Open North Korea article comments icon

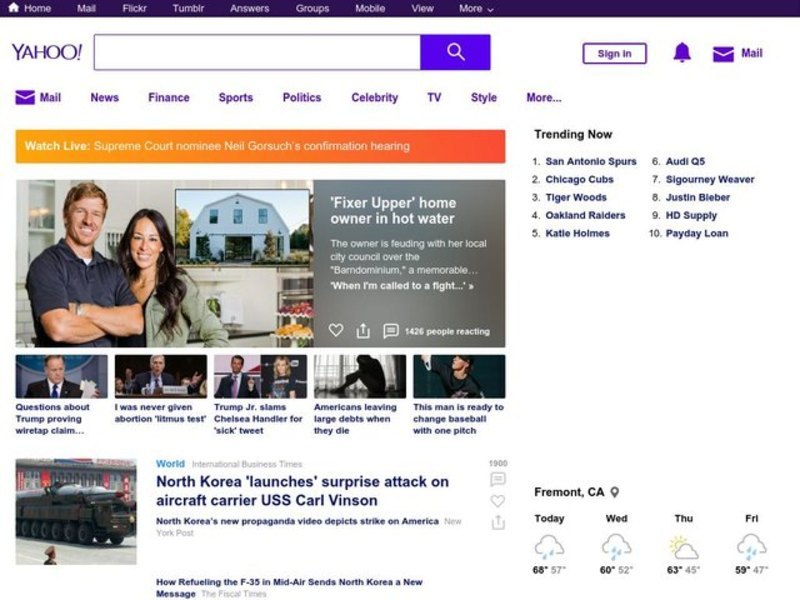pos(498,480)
